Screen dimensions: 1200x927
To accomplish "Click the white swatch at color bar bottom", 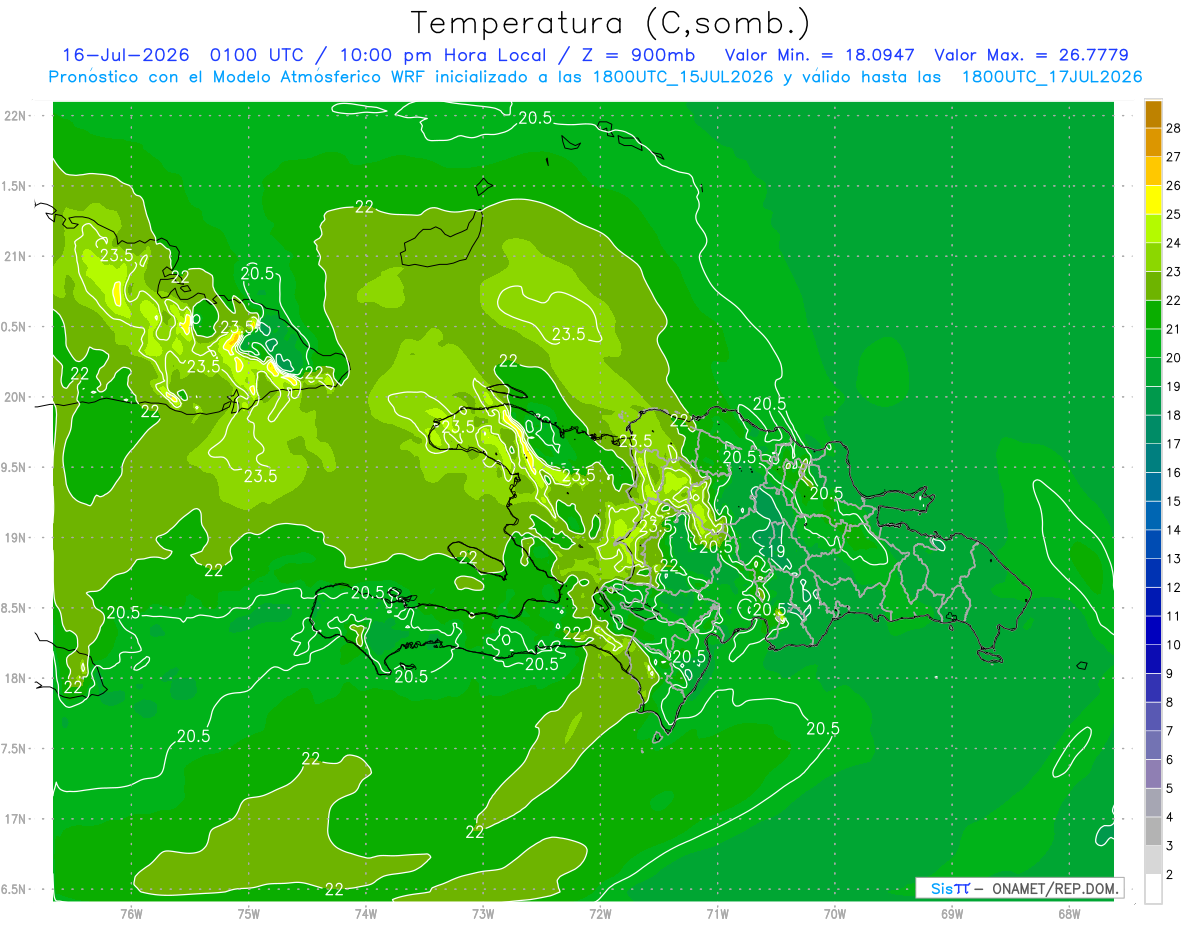I will 1153,889.
